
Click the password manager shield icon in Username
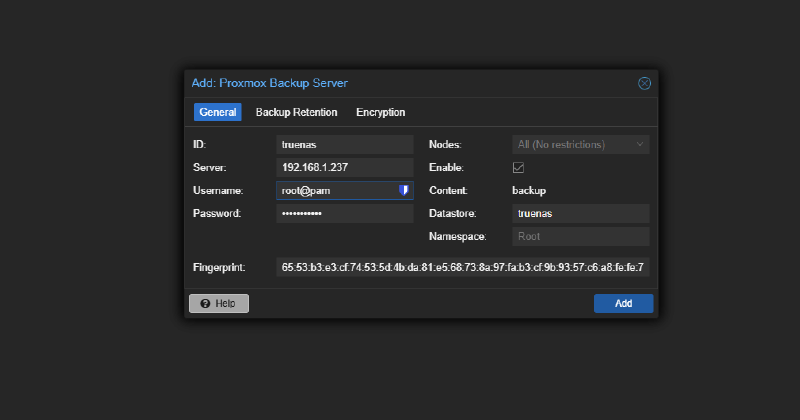click(404, 190)
